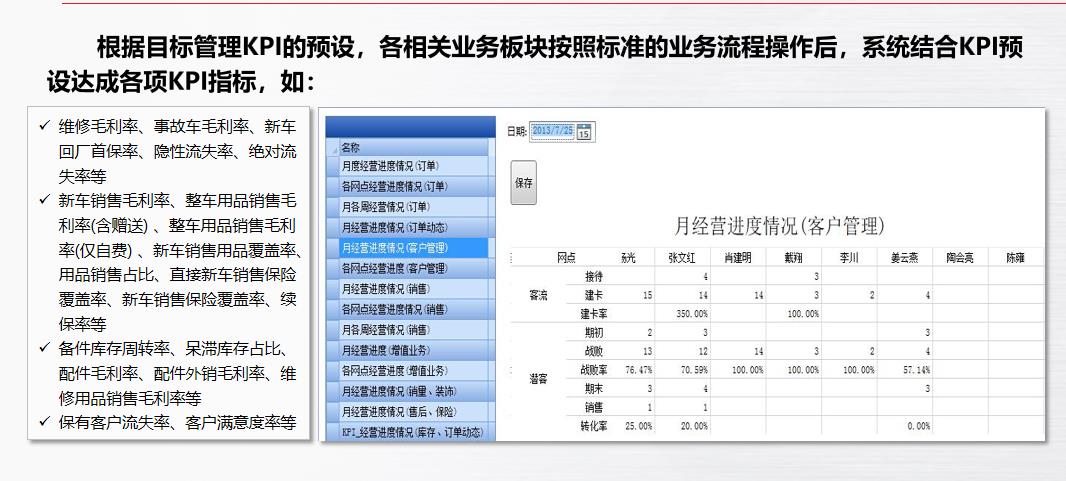Open the calendar picker beside the date field

click(585, 131)
